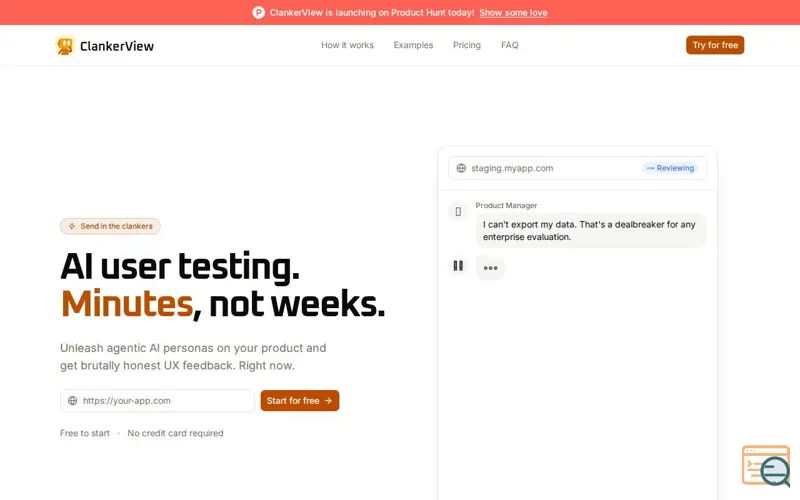Screen dimensions: 800x500
Task: Open the Pricing nav link
Action: pos(467,45)
